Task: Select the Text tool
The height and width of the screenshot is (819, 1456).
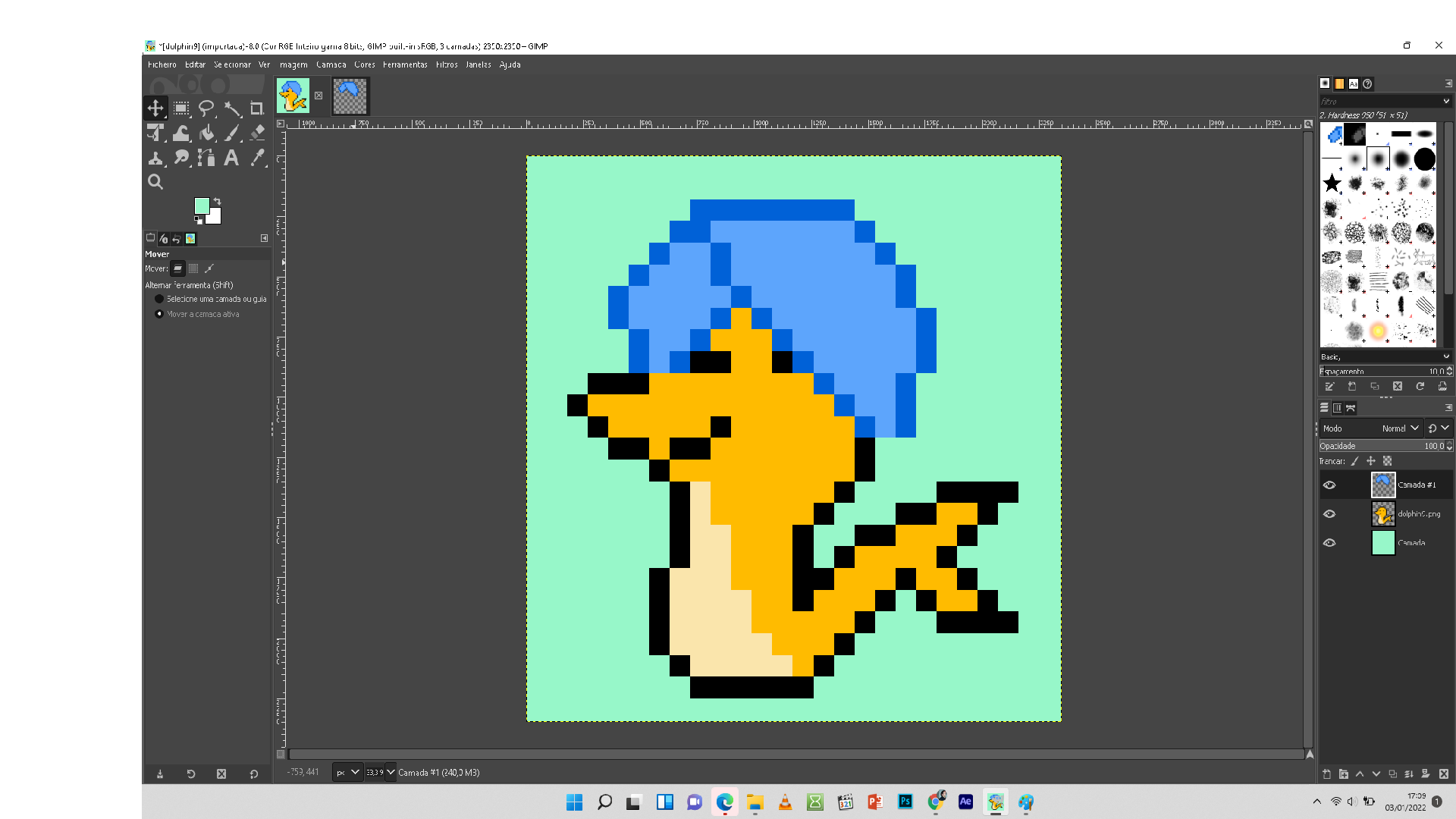Action: (231, 158)
